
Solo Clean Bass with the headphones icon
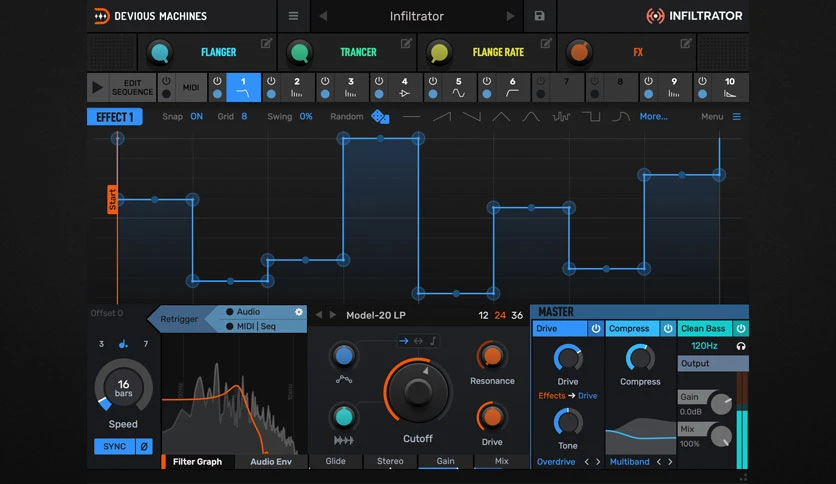741,346
